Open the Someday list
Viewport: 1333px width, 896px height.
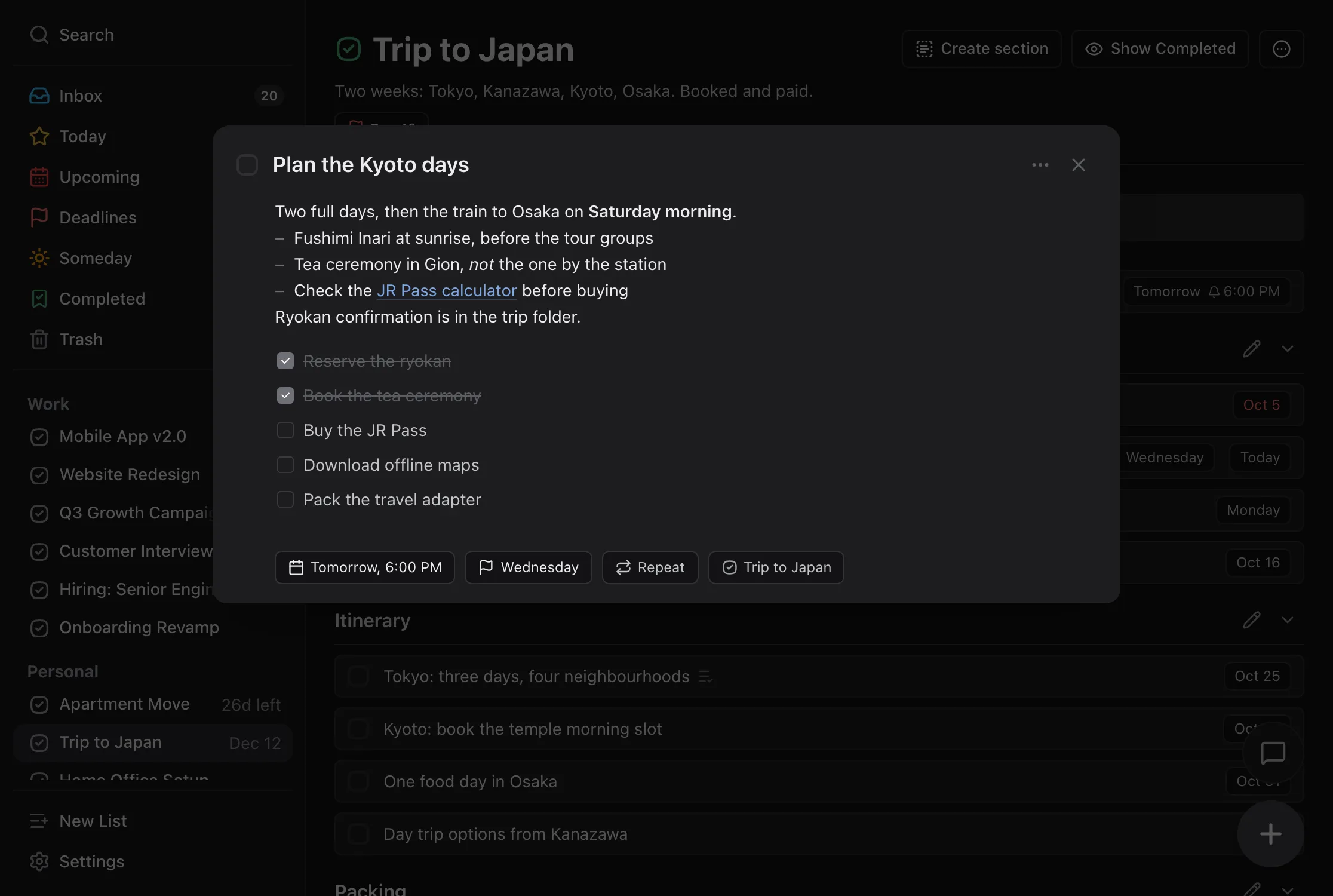coord(152,258)
